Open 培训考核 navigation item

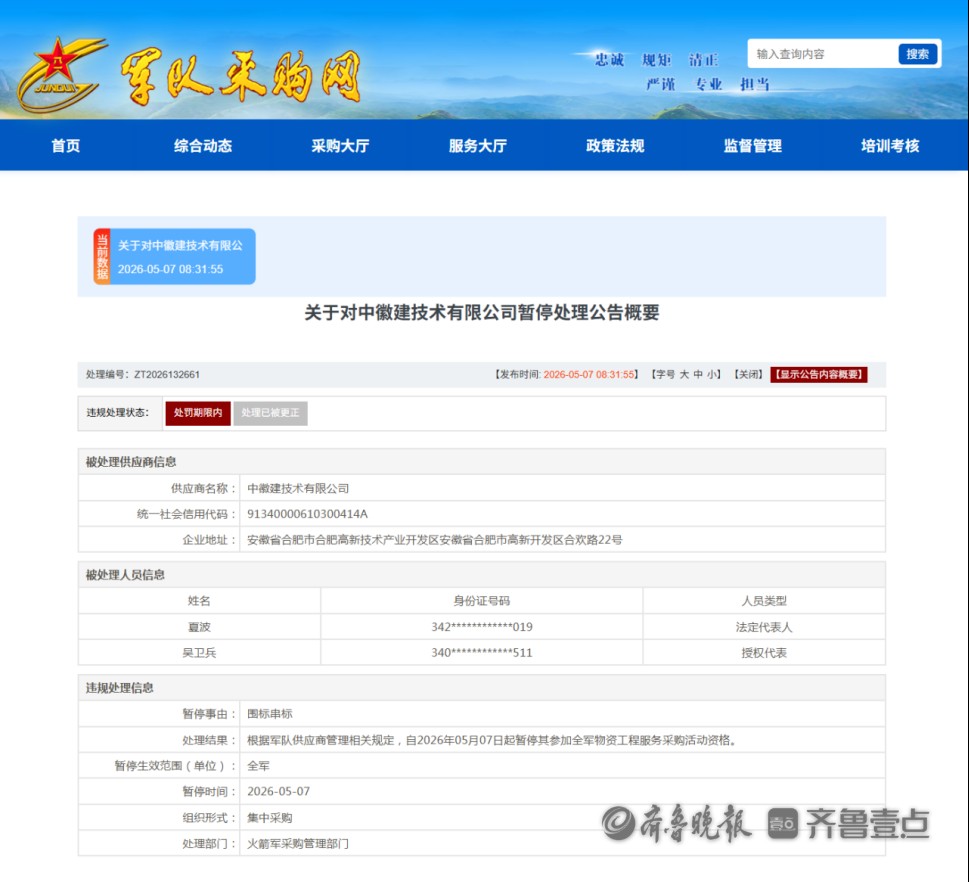[x=890, y=146]
